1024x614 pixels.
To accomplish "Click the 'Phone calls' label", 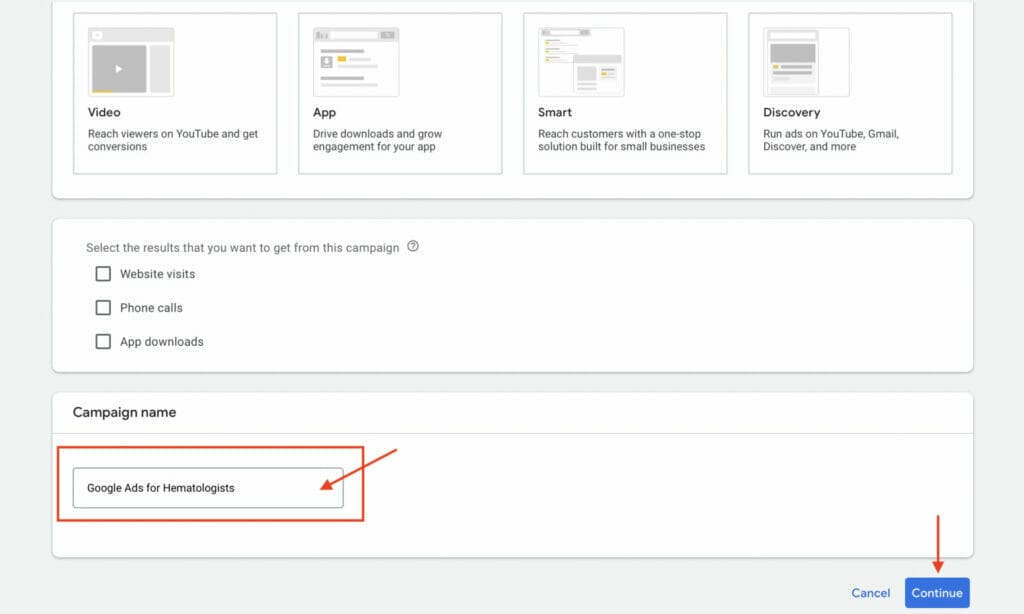I will click(152, 308).
